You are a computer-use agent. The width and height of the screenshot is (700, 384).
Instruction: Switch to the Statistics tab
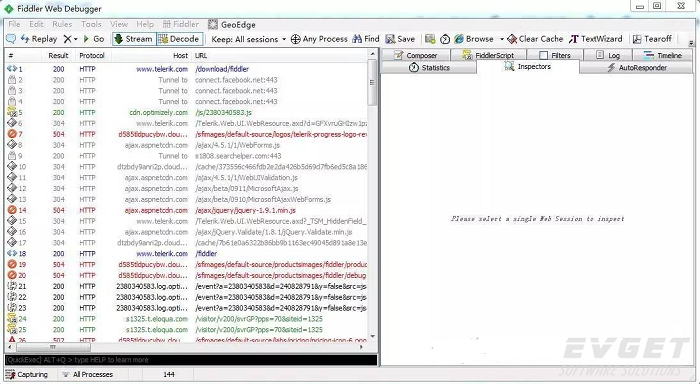point(429,67)
